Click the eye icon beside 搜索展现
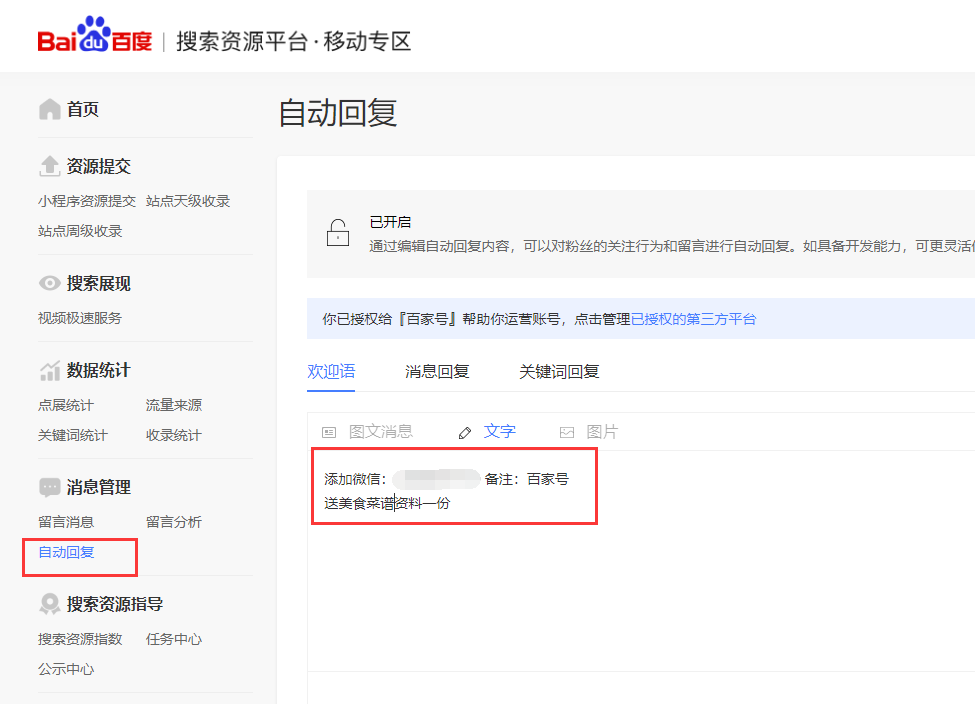975x704 pixels. [x=49, y=283]
